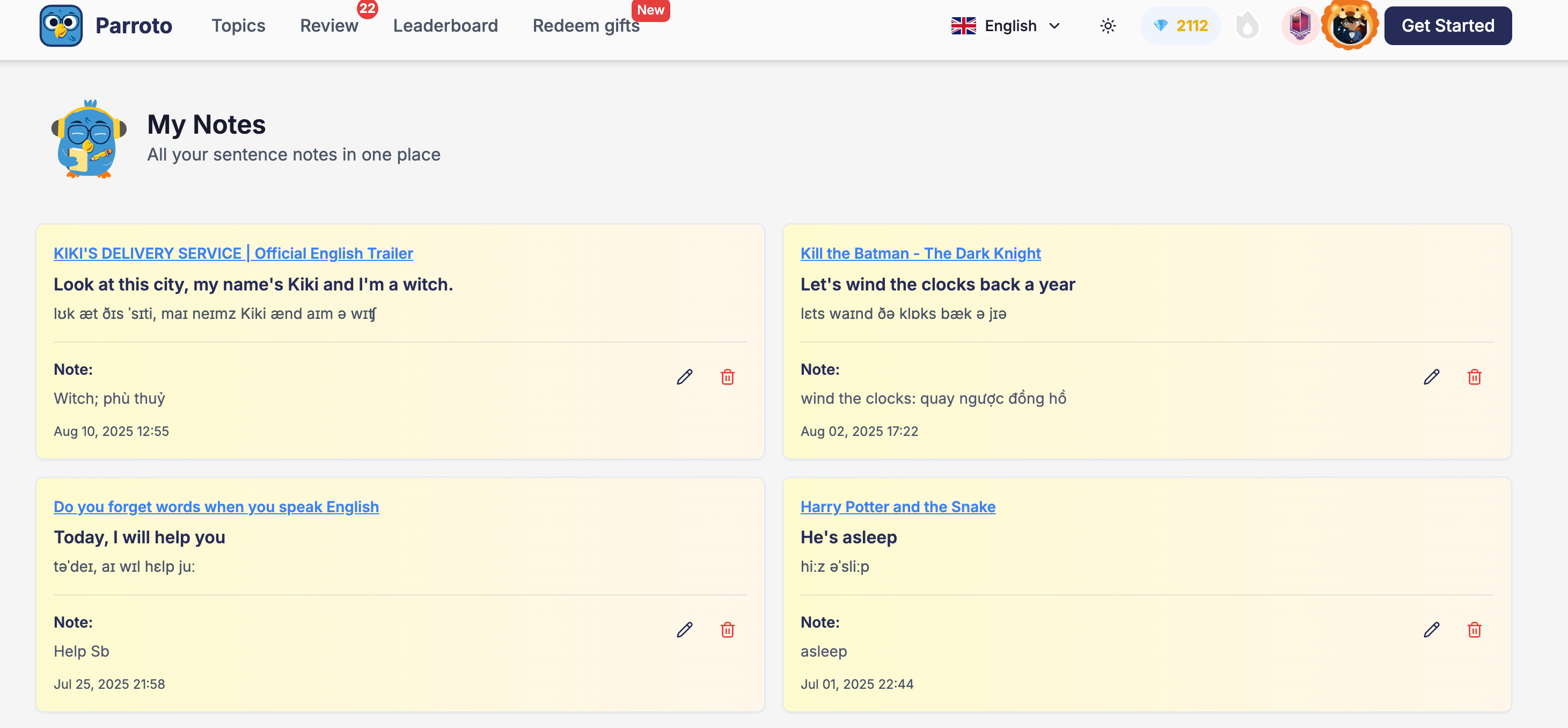Screen dimensions: 1568x728
Task: Click sentence 'Let's wind the clocks back a year'
Action: point(937,285)
